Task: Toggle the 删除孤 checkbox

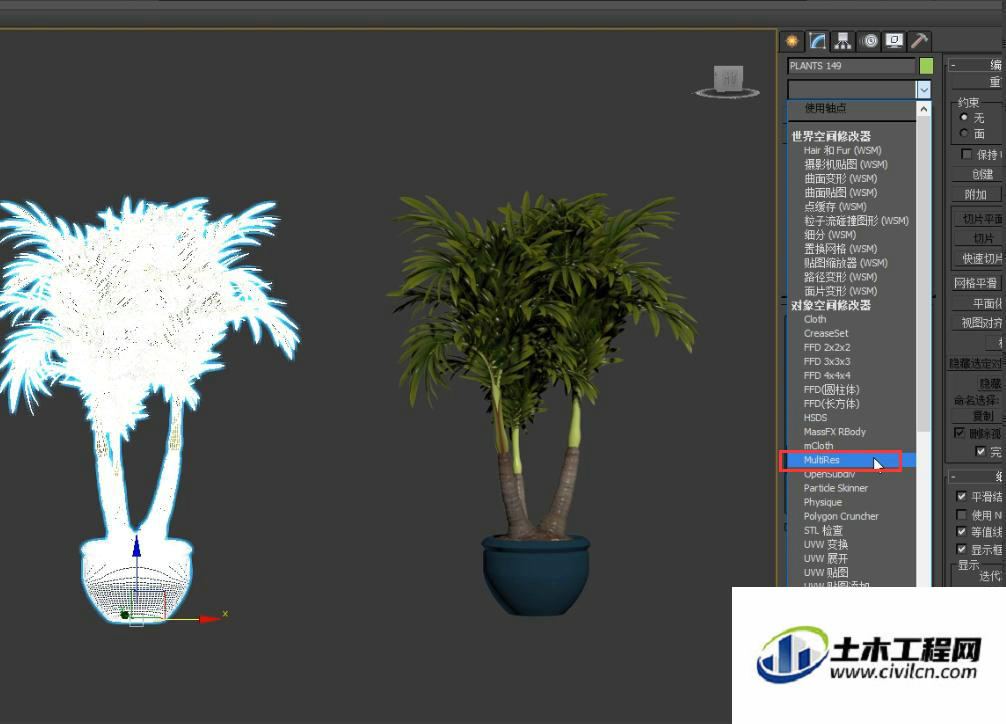Action: [x=960, y=433]
